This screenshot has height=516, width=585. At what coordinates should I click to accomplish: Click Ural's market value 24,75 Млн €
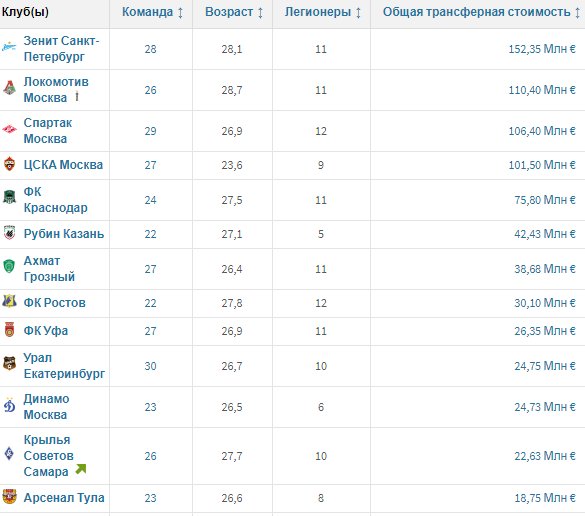point(545,366)
